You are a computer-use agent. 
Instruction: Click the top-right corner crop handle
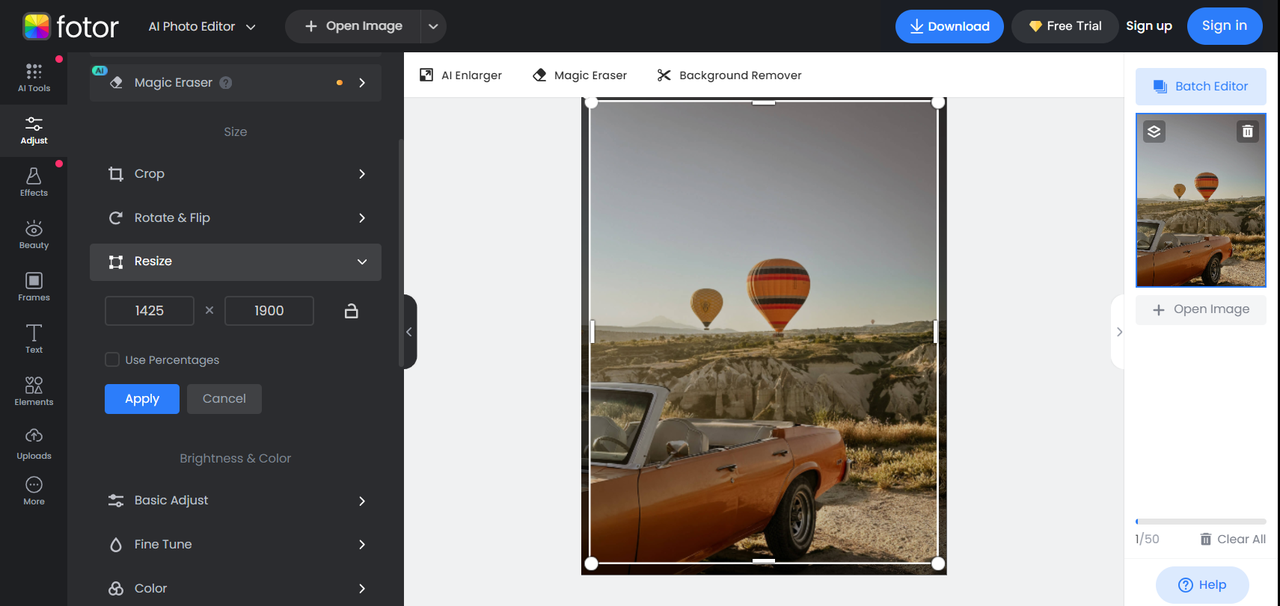pos(938,102)
